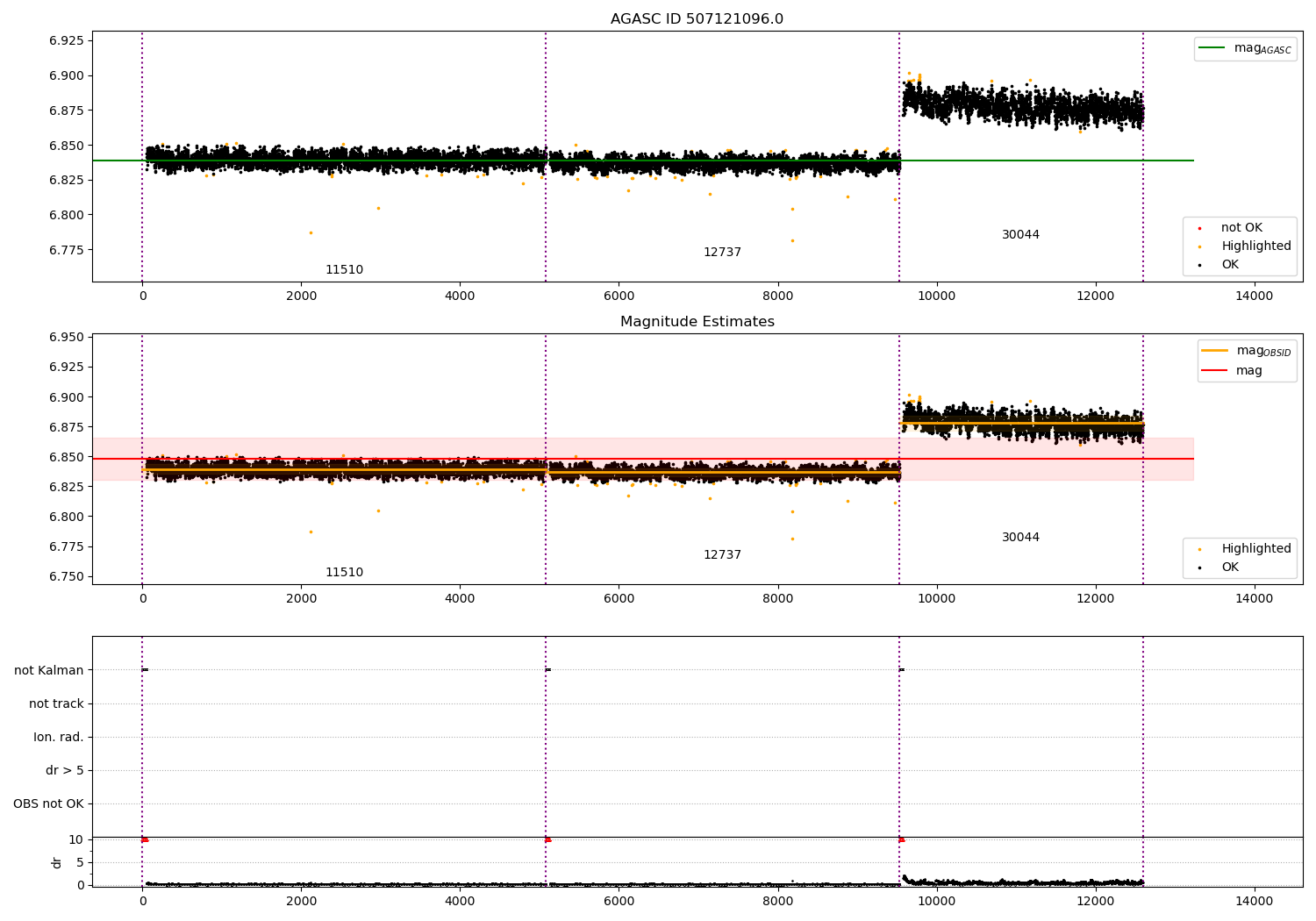This screenshot has width=1316, height=921.
Task: Click red dr marker near x=9500
Action: coord(901,839)
